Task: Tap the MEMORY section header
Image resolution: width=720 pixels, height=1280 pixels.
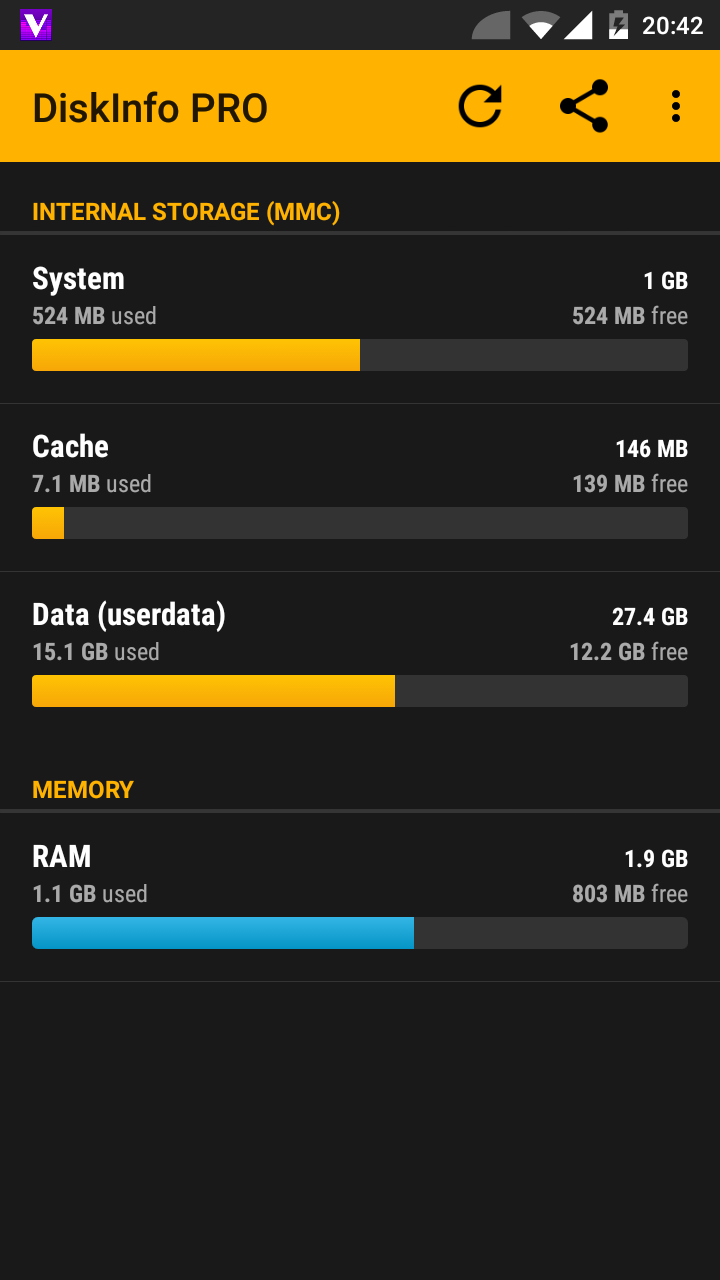Action: (83, 790)
